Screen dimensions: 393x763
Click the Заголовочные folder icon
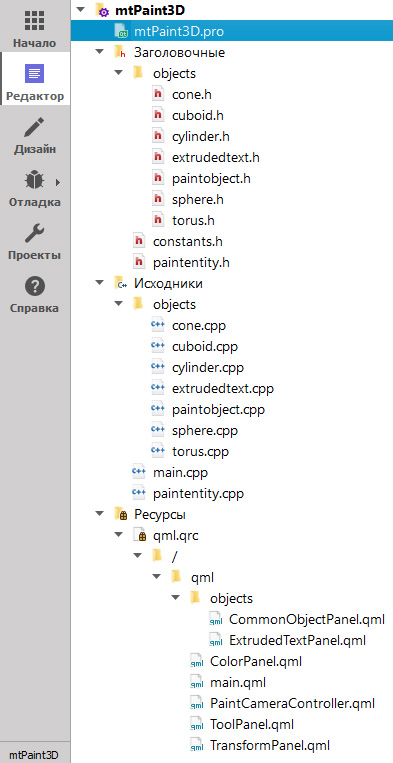coord(120,52)
